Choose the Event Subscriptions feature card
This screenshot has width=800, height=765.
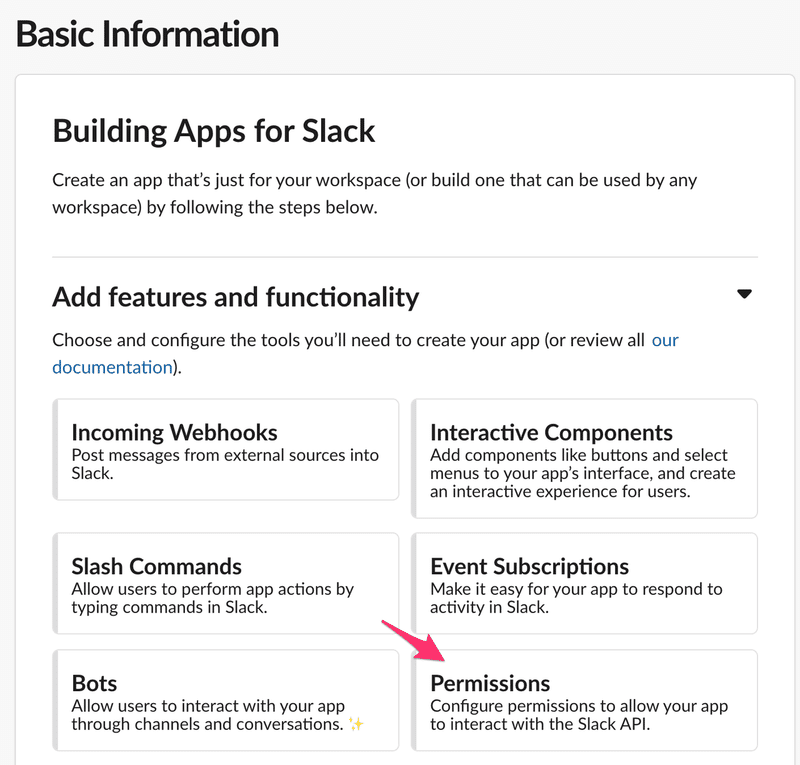pyautogui.click(x=584, y=583)
